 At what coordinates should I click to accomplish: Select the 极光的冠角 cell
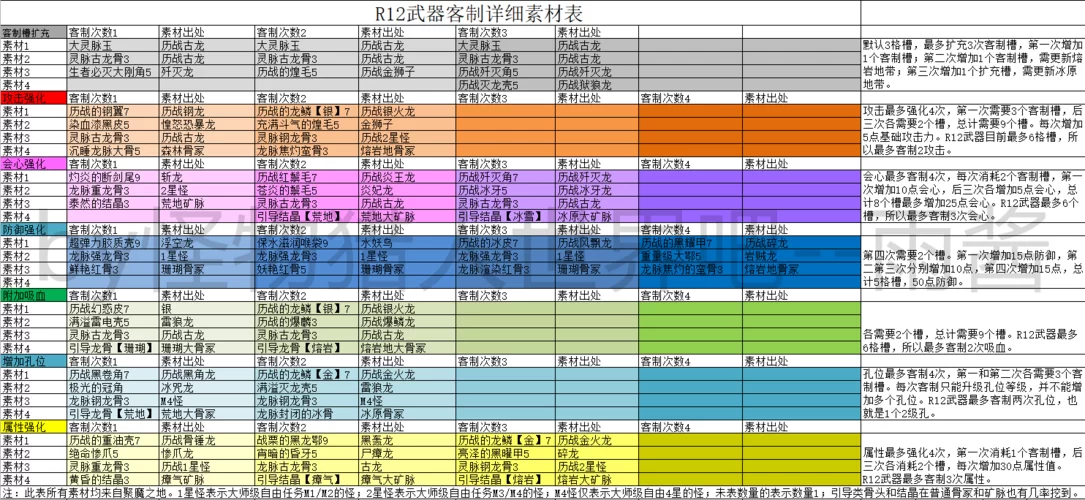pos(113,387)
